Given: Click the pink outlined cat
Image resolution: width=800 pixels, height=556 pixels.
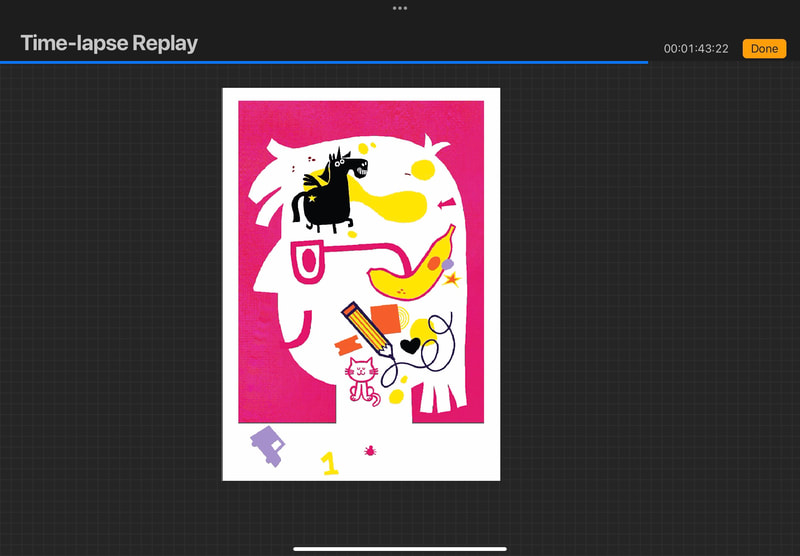Looking at the screenshot, I should [x=362, y=380].
